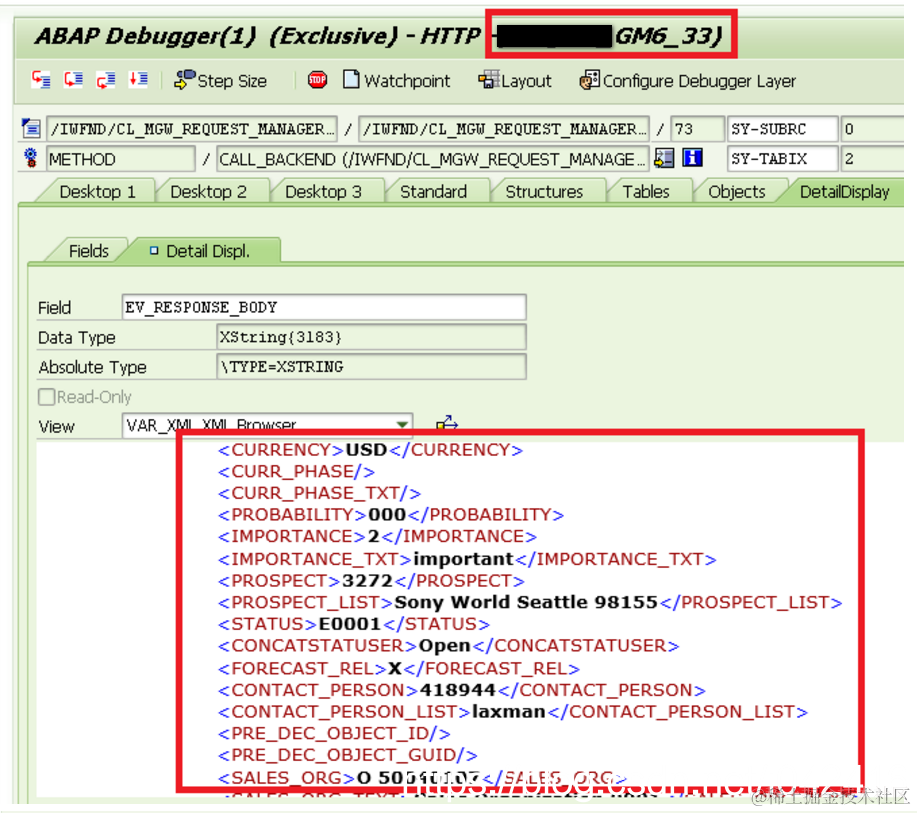Click the STATUS value E0001
This screenshot has height=813, width=917.
(350, 624)
